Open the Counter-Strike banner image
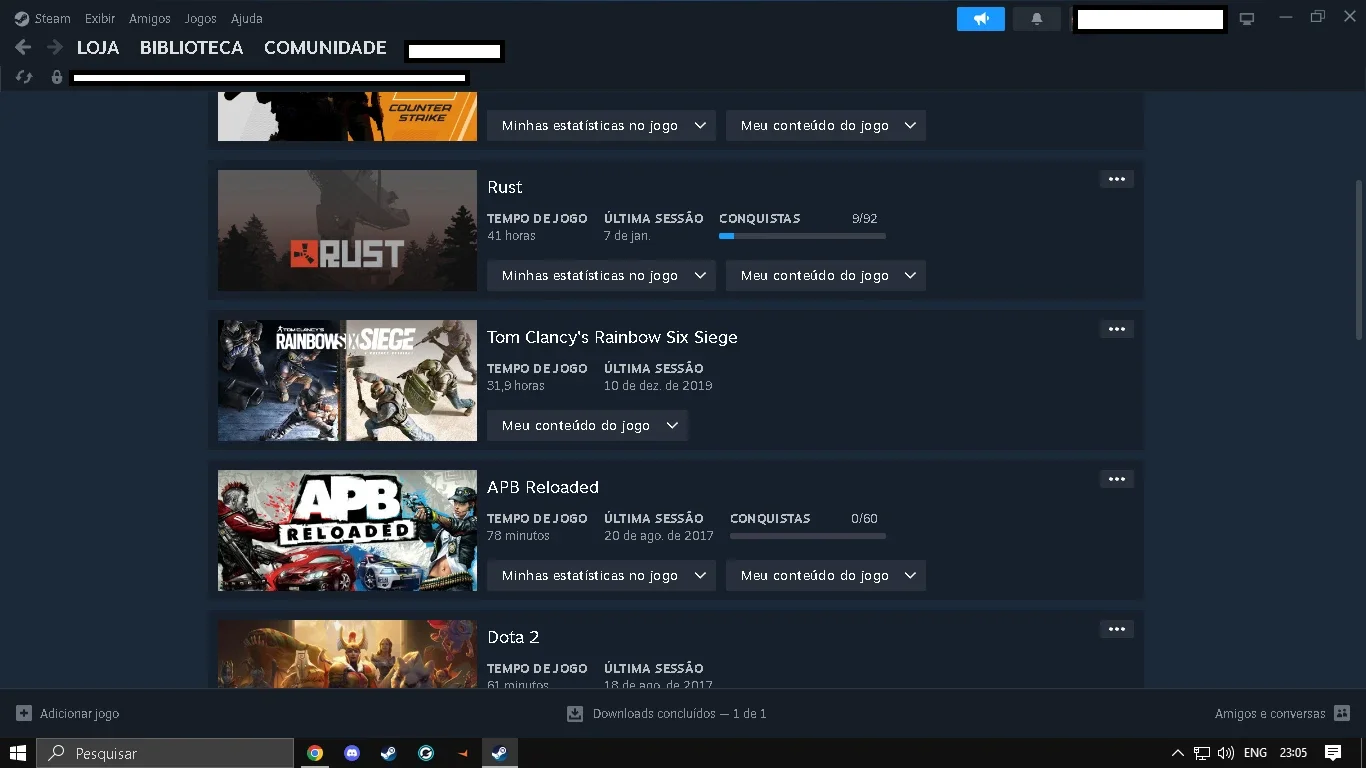This screenshot has width=1366, height=768. (x=347, y=116)
